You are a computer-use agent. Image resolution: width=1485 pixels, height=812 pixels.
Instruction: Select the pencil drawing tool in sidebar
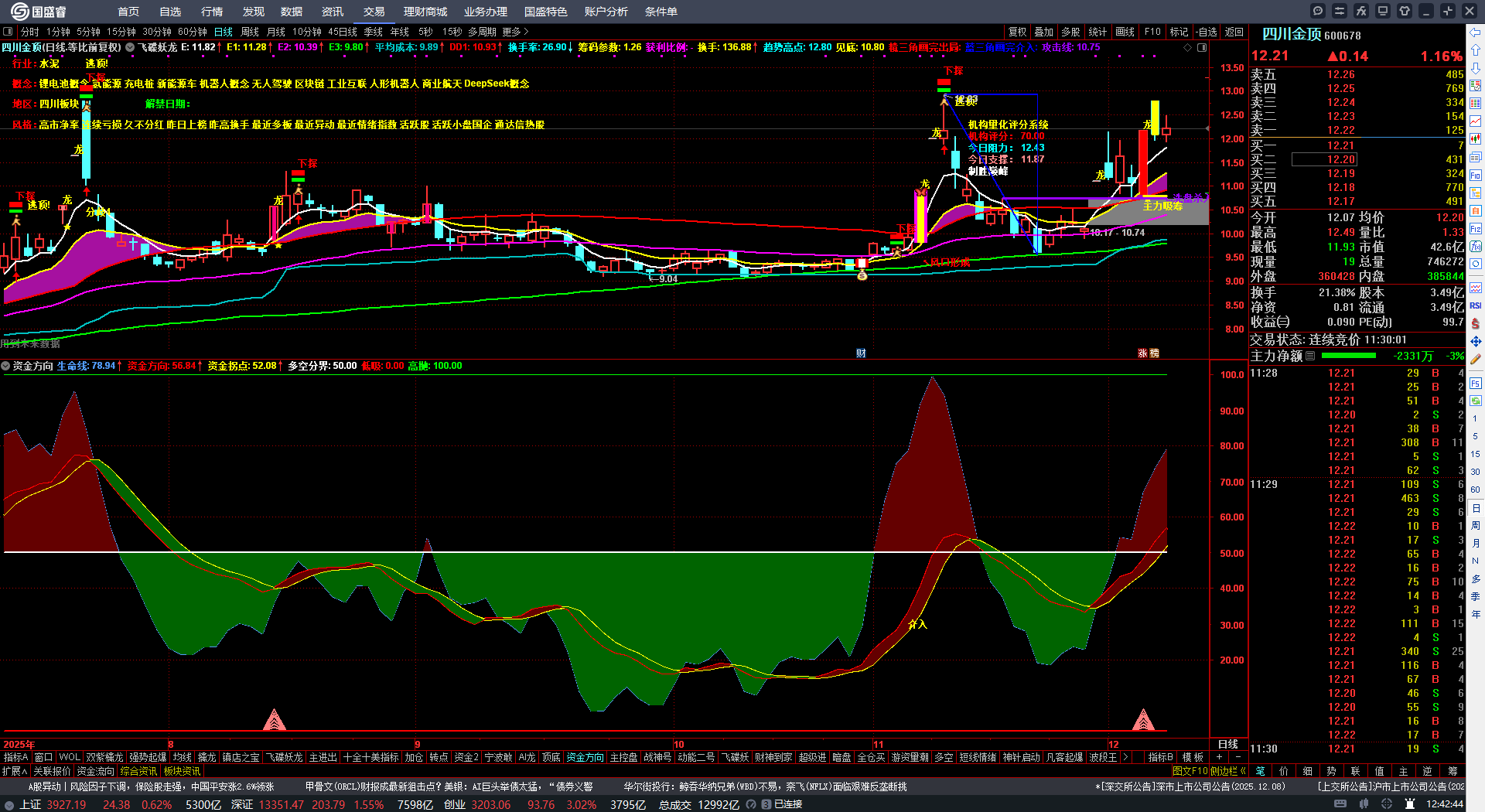coord(1476,360)
